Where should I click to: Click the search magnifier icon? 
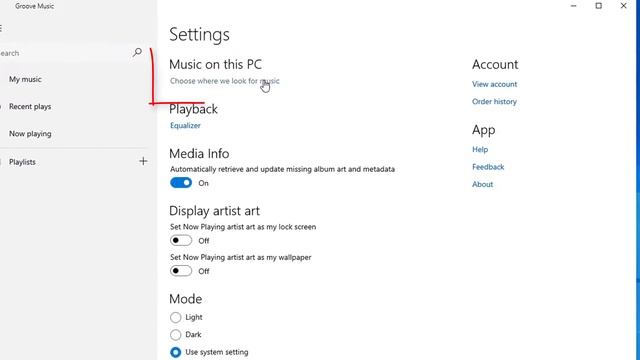(x=137, y=52)
